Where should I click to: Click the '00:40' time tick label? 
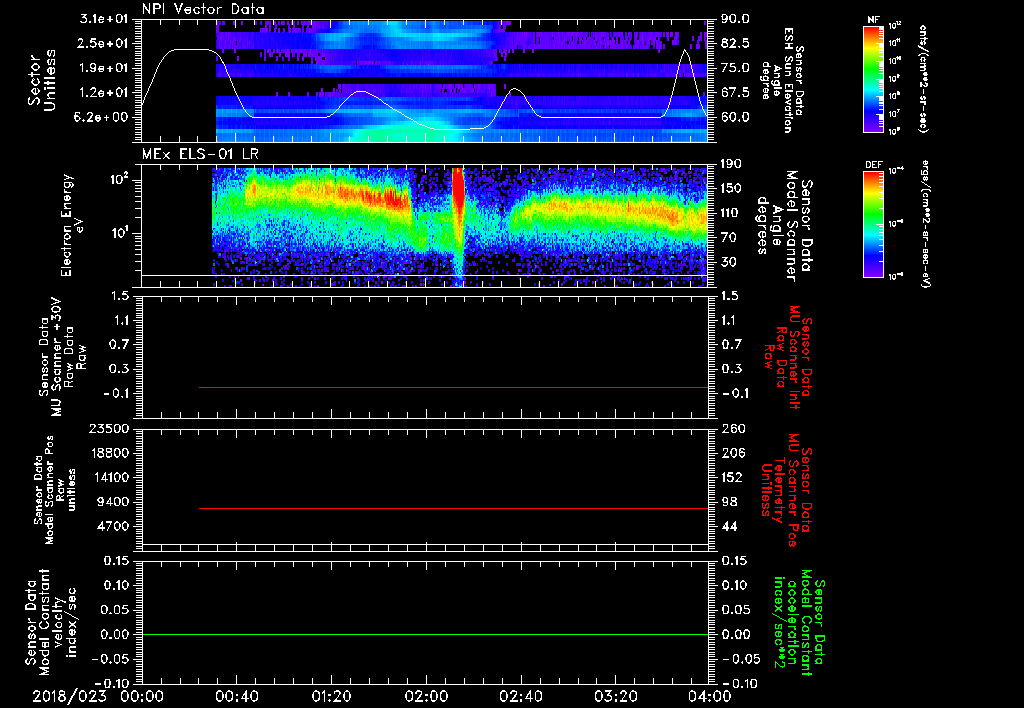[x=236, y=696]
